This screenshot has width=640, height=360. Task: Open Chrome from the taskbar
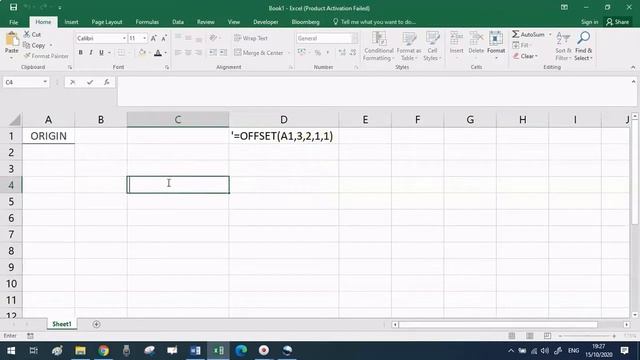tap(104, 351)
